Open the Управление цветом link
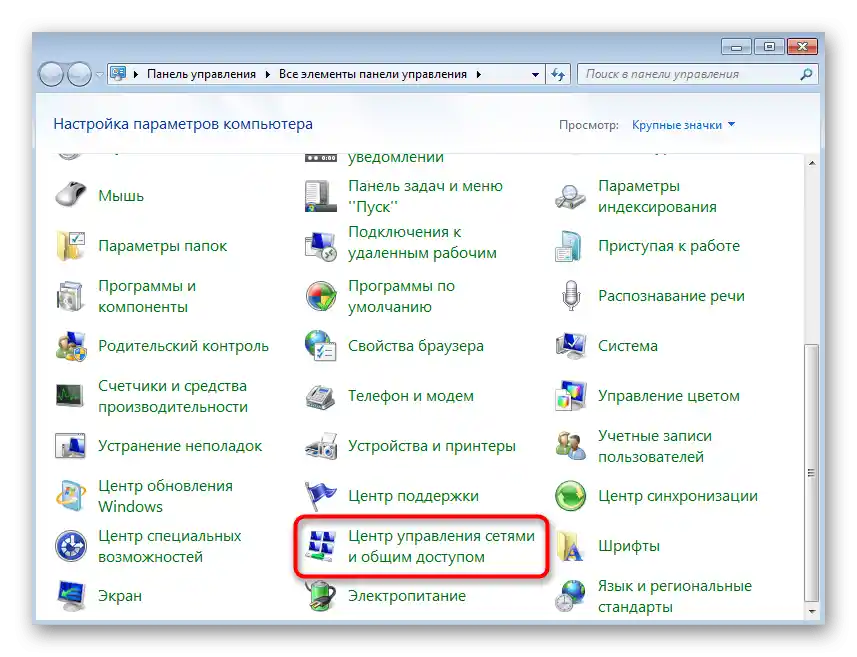 pos(668,396)
